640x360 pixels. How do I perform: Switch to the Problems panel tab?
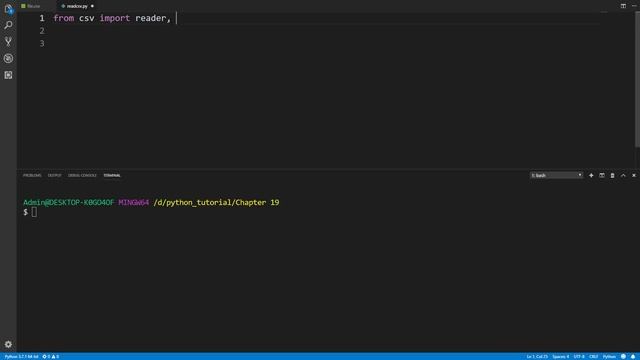pos(32,176)
